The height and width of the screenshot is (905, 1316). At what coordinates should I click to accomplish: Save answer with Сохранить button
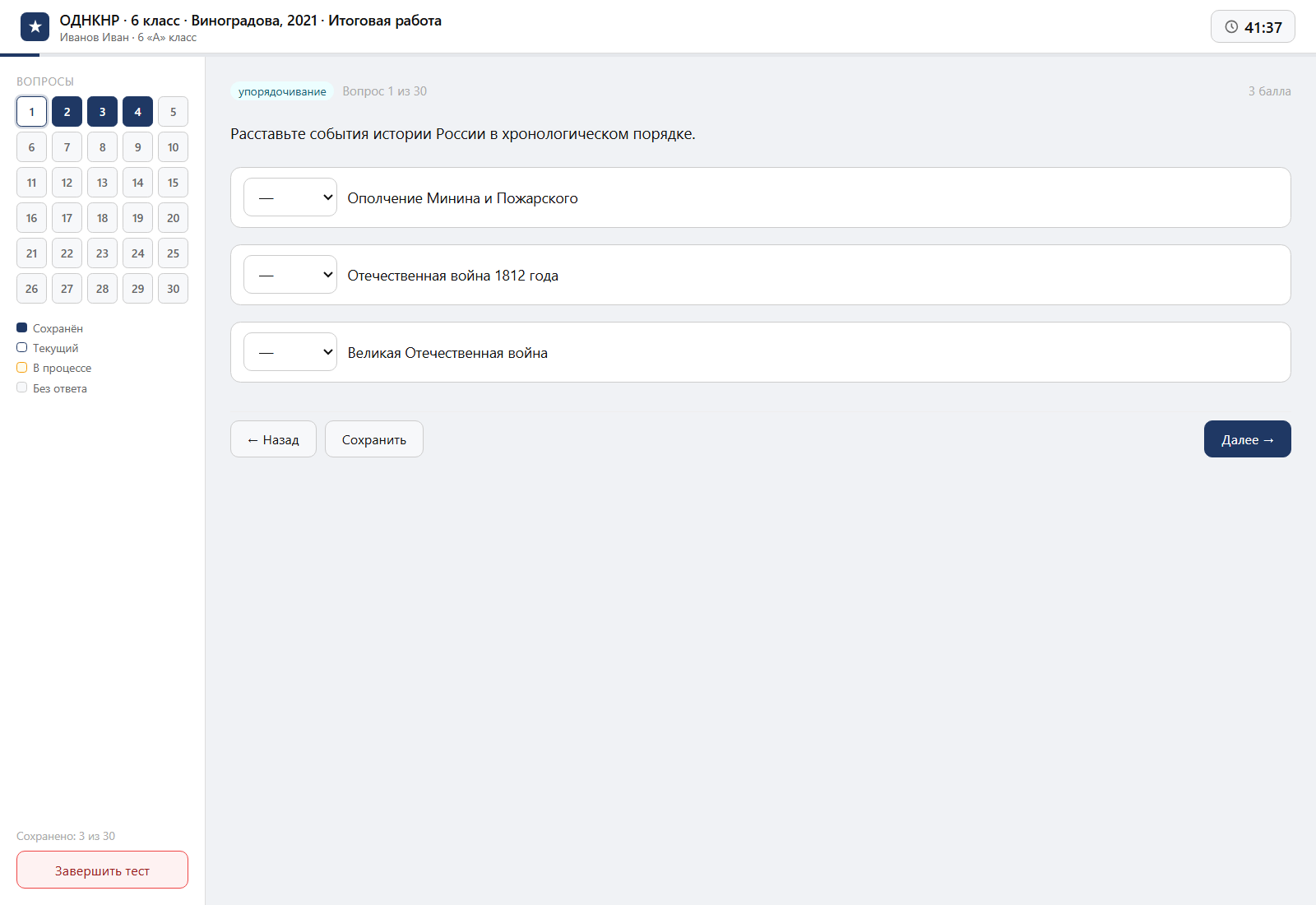coord(374,439)
